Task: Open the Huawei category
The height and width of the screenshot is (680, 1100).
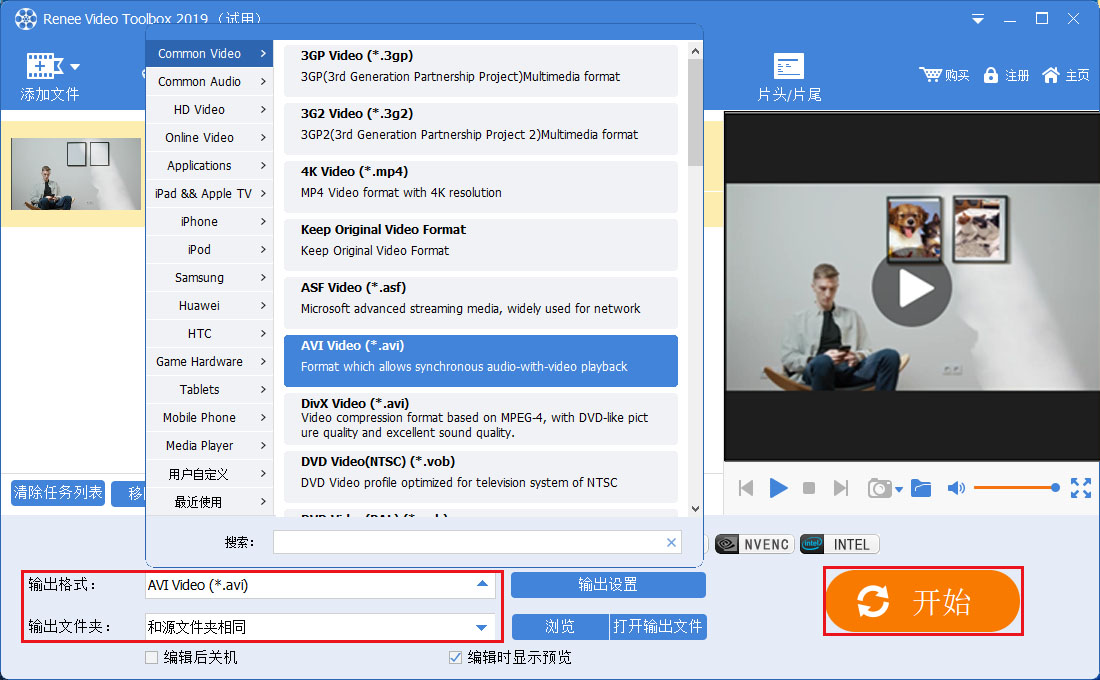Action: coord(209,306)
